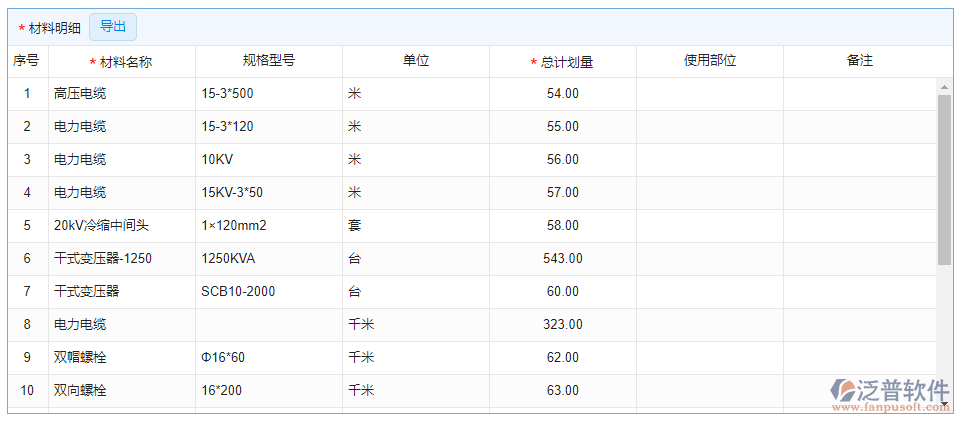Click the 单位 column header
This screenshot has width=960, height=423.
(x=416, y=61)
